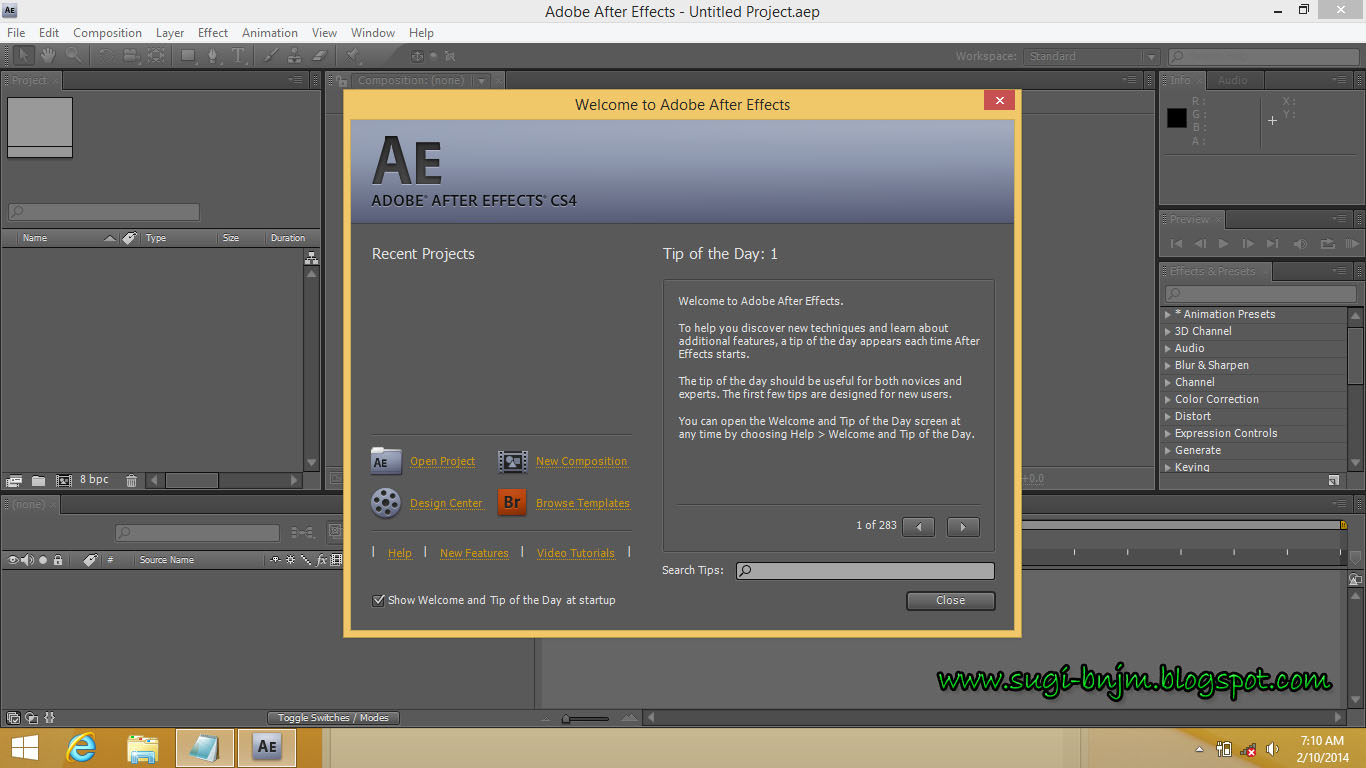
Task: Click the Adobe Bridge Br icon
Action: click(x=512, y=502)
